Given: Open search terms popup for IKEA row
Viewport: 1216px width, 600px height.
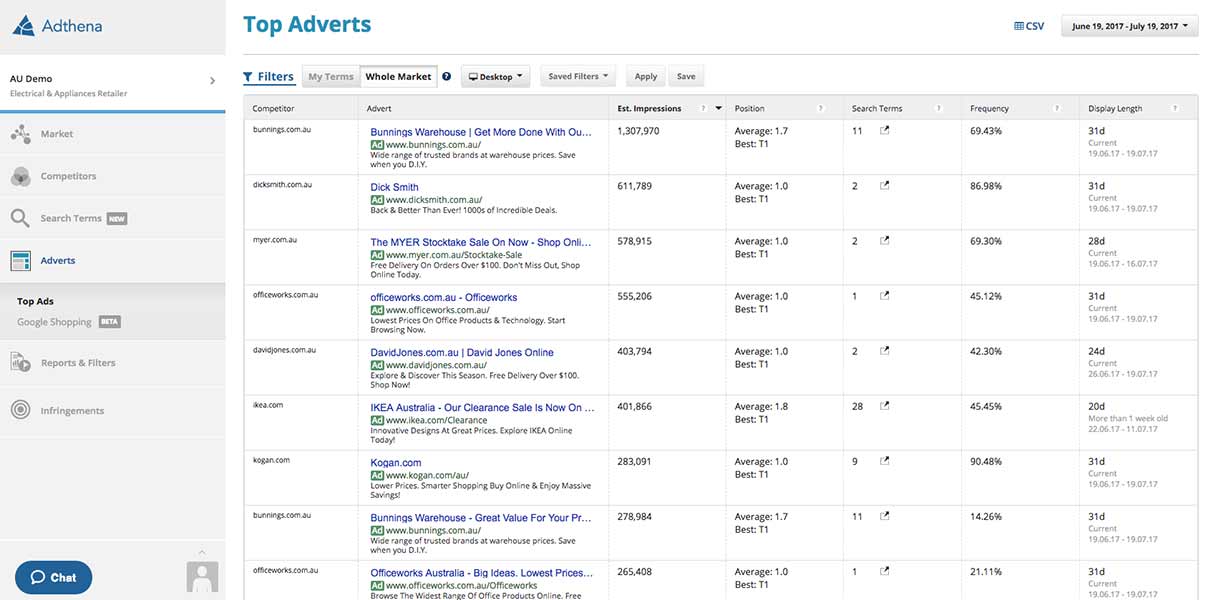Looking at the screenshot, I should [x=884, y=406].
